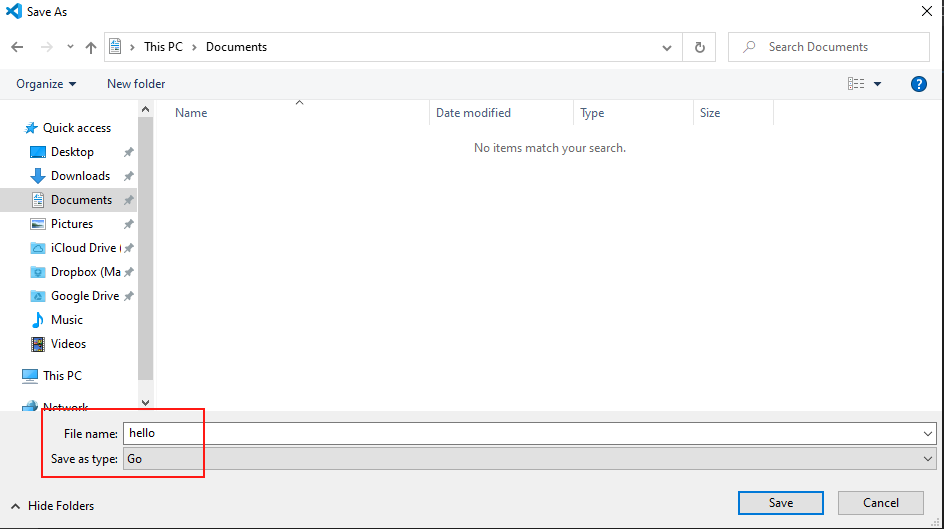Screen dimensions: 944x529
Task: Open Downloads in Quick access
Action: (x=81, y=176)
